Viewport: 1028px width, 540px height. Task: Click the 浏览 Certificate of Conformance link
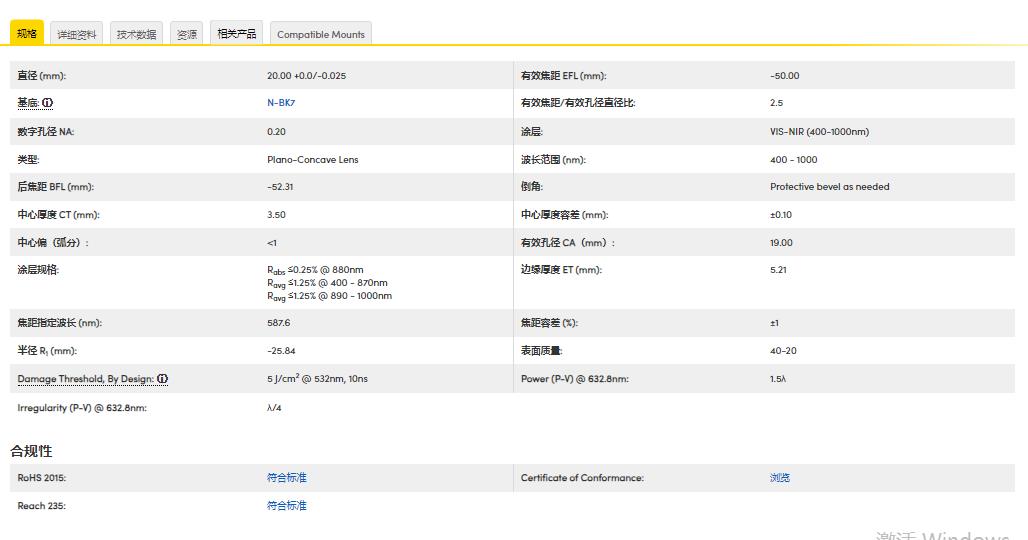tap(780, 478)
